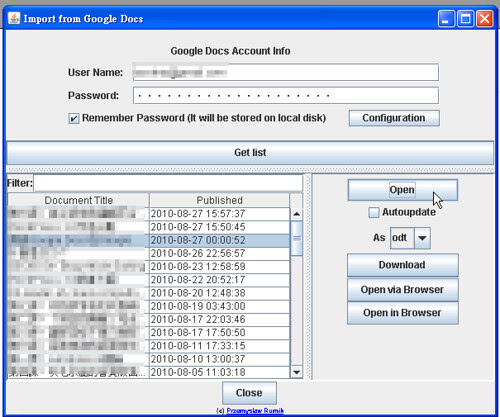Select row published 2010-08-05 11:03:18
The height and width of the screenshot is (417, 500).
pyautogui.click(x=149, y=372)
